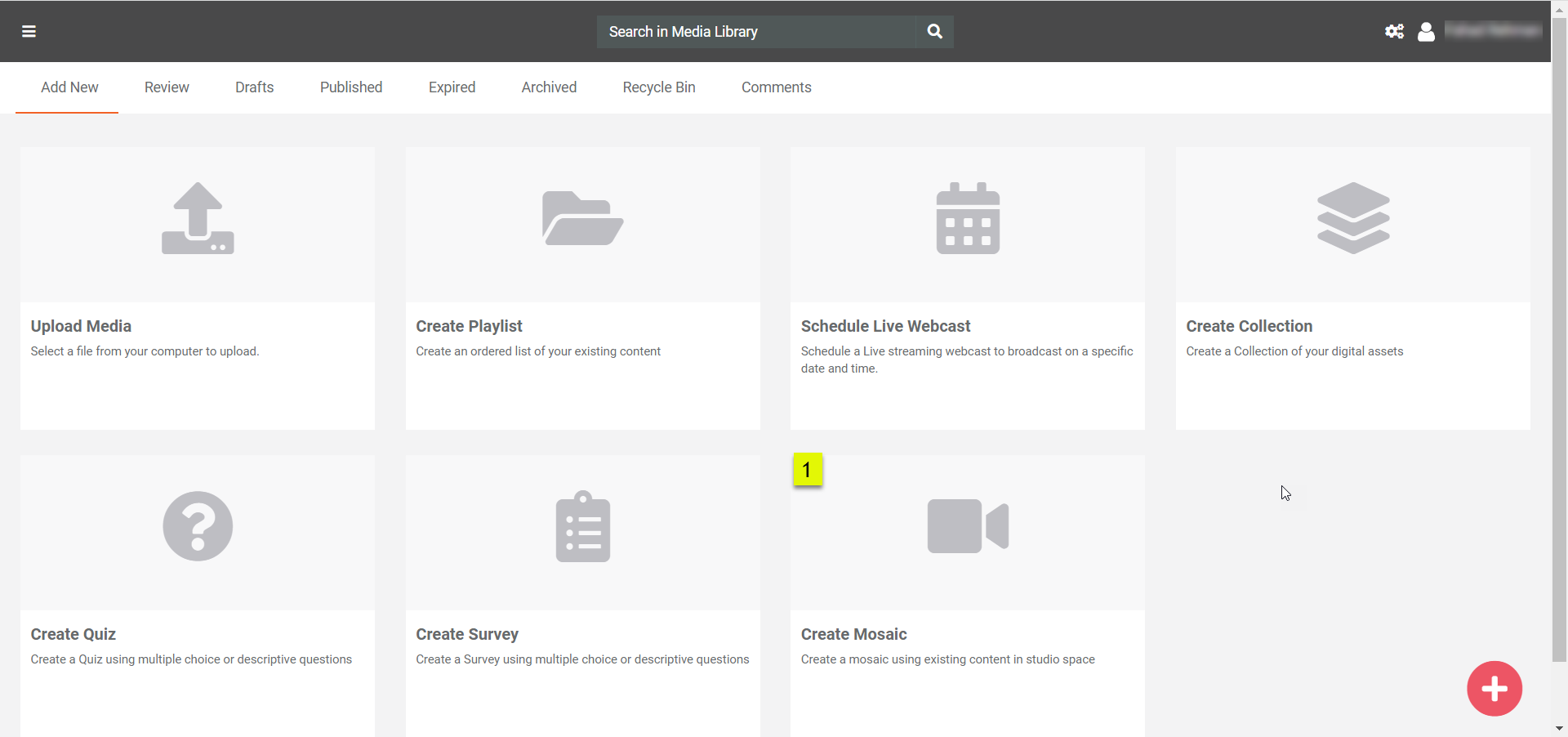Open the user profile icon
Viewport: 1568px width, 737px height.
point(1426,32)
